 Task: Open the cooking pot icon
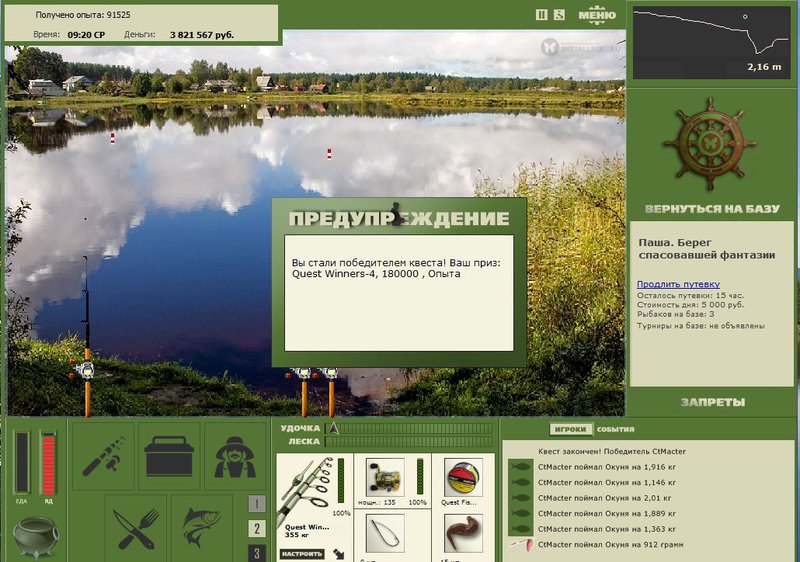tap(34, 535)
